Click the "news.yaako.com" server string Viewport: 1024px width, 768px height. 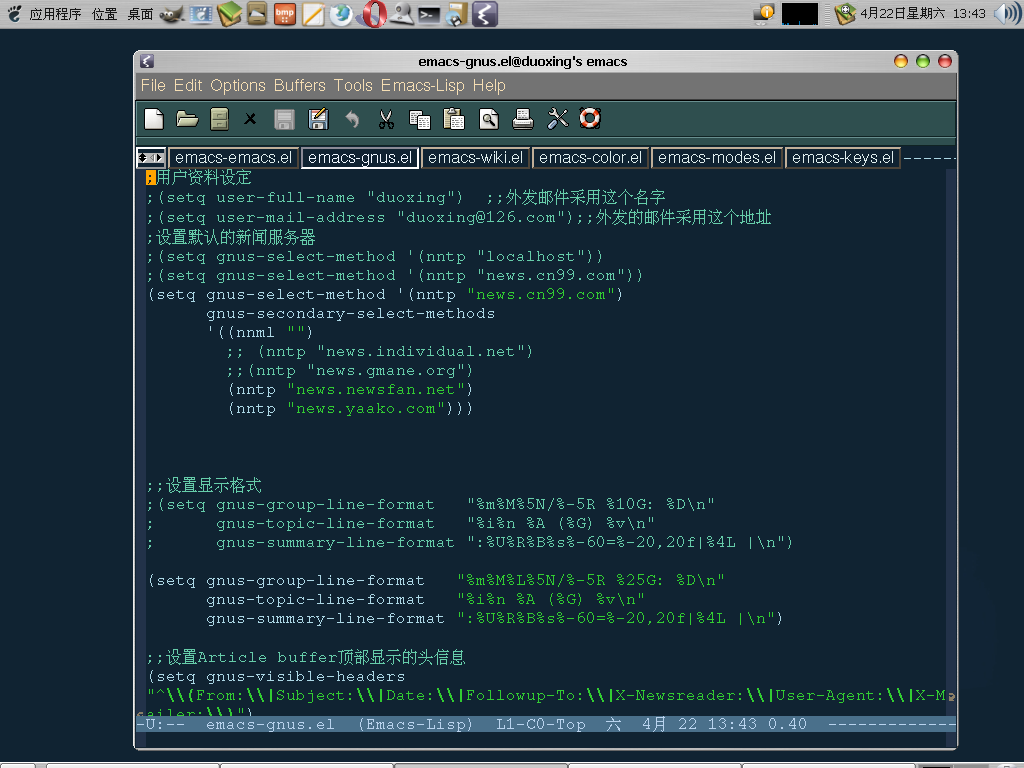[x=366, y=409]
